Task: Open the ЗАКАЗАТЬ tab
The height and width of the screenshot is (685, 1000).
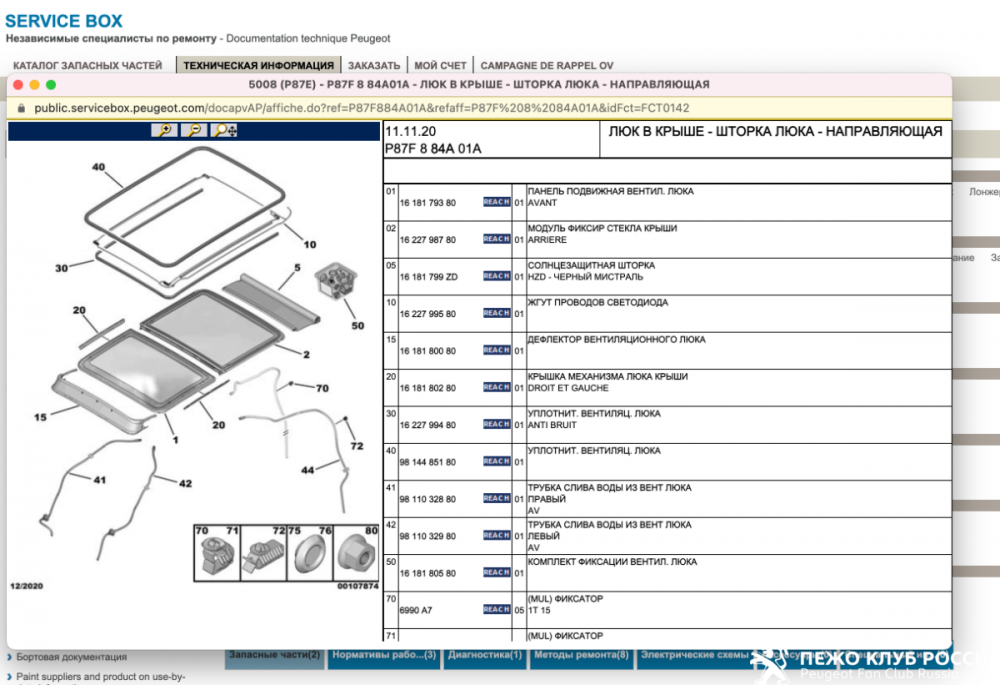Action: click(374, 66)
